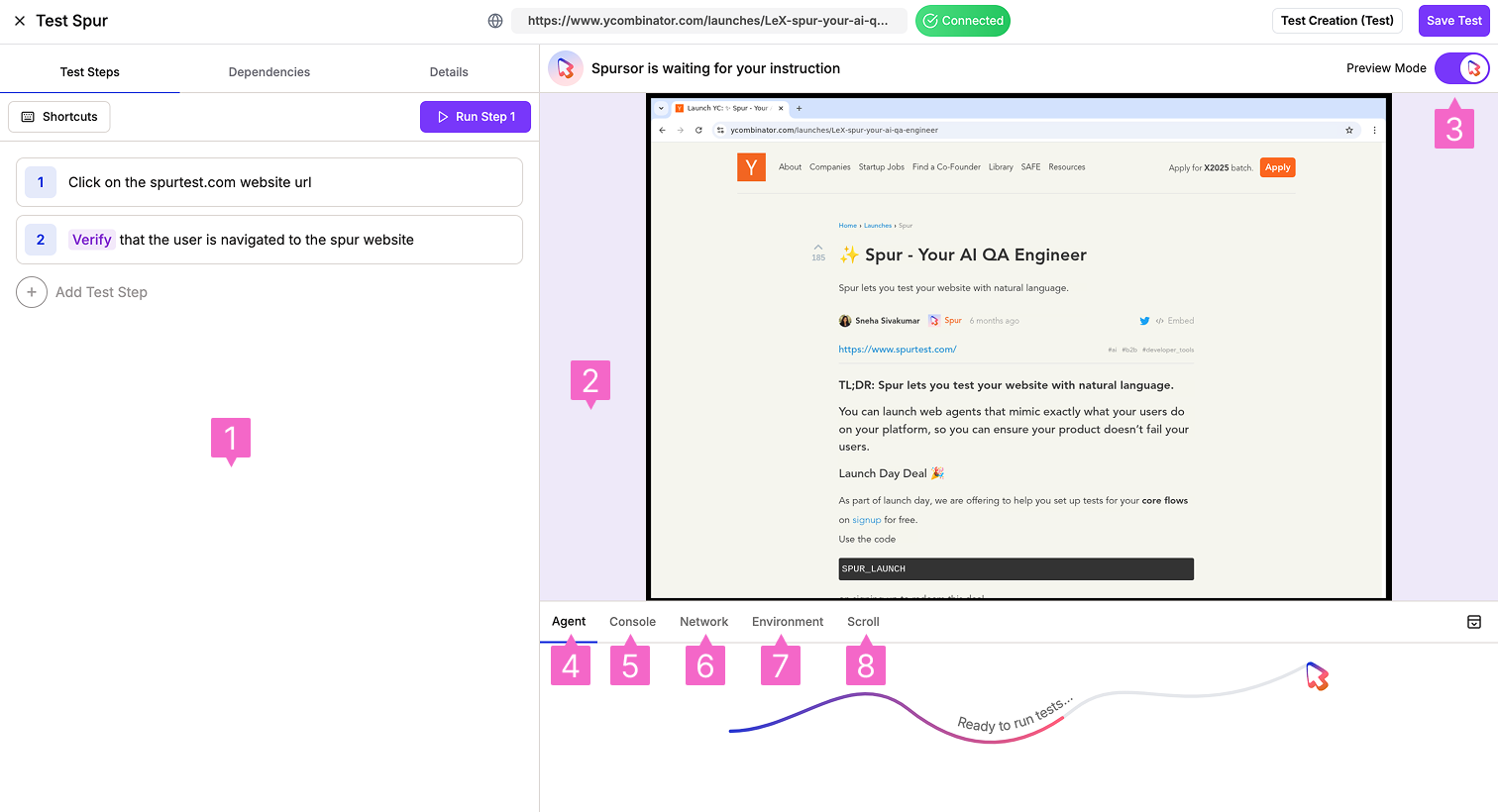
Task: Click the Save Test button
Action: pos(1454,21)
